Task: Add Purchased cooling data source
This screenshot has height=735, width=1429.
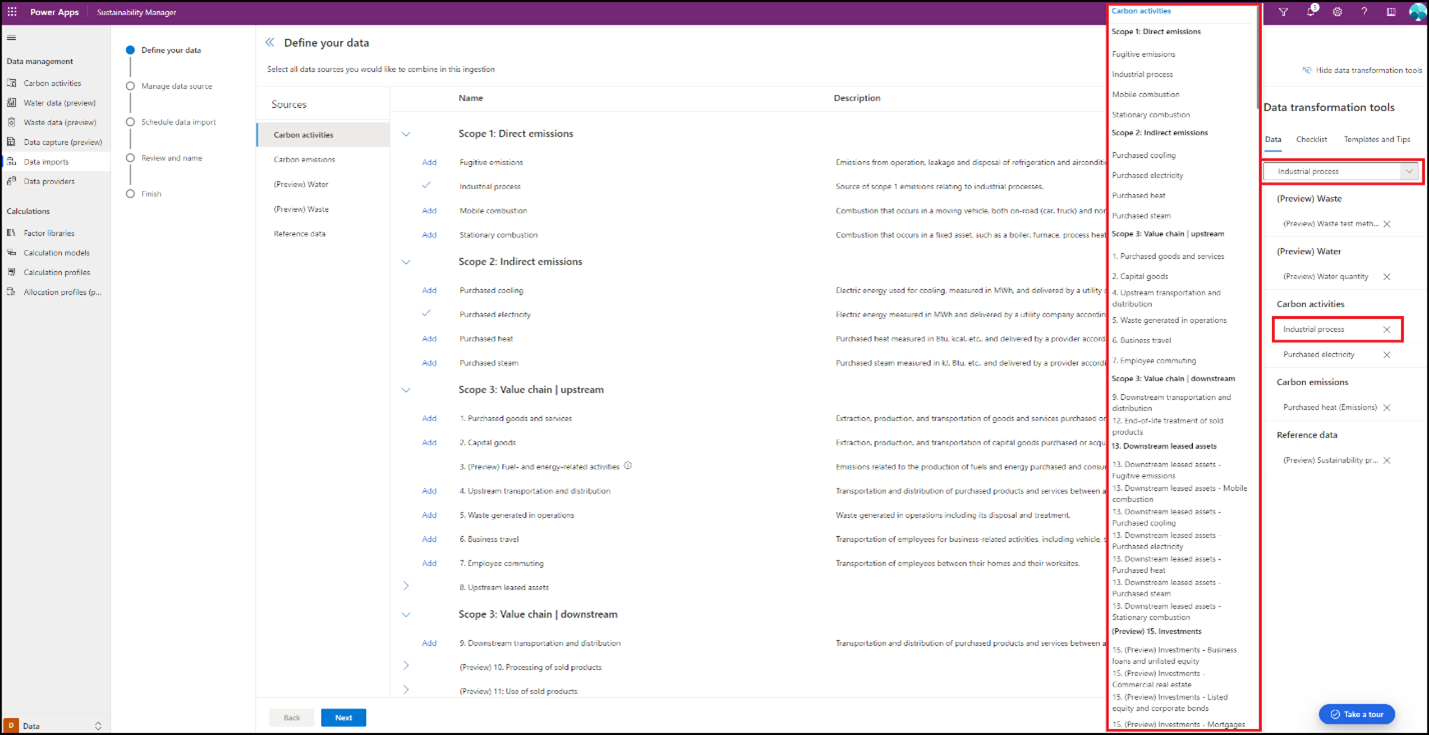Action: tap(429, 290)
